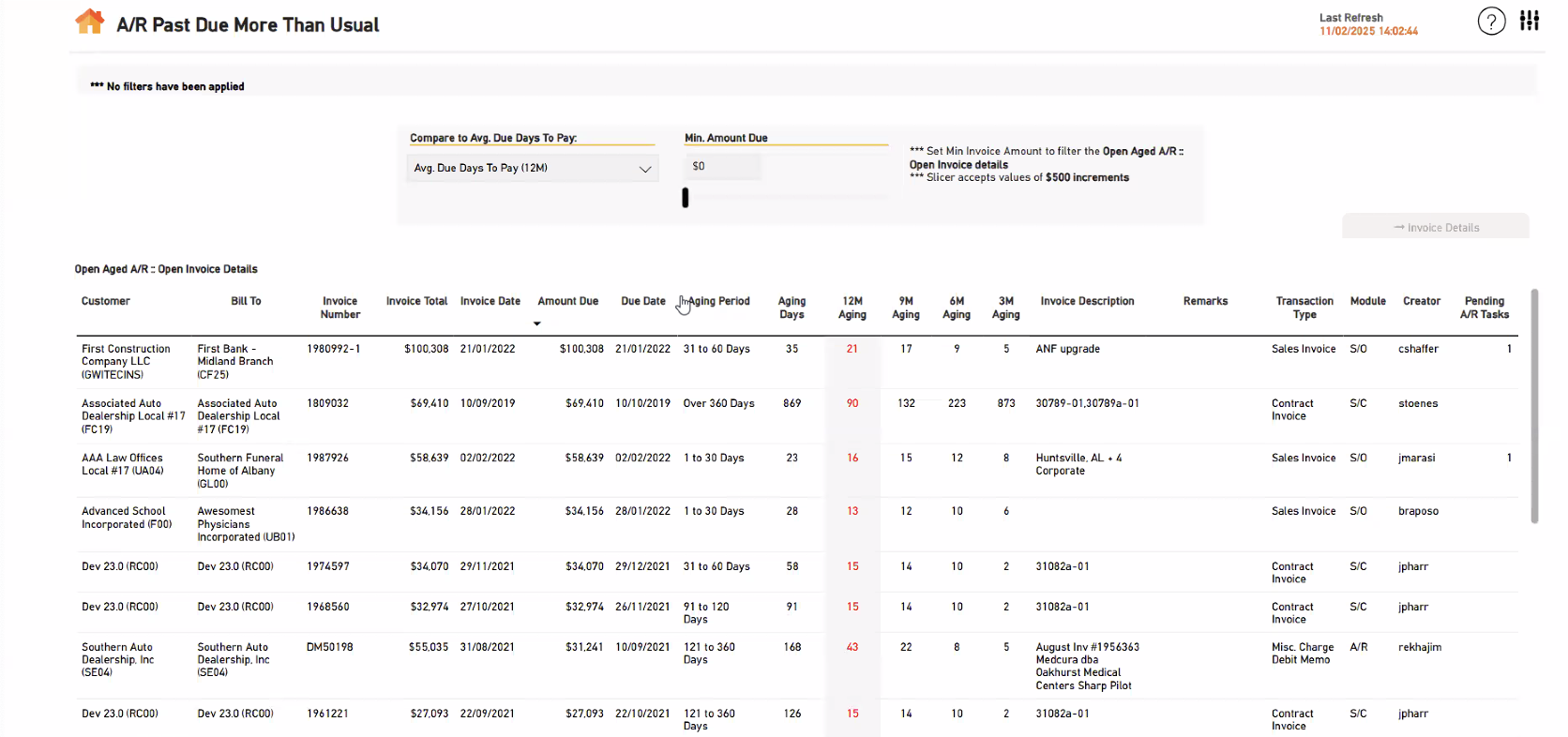Click $55,035 invoice total cell
The image size is (1568, 737).
(429, 647)
